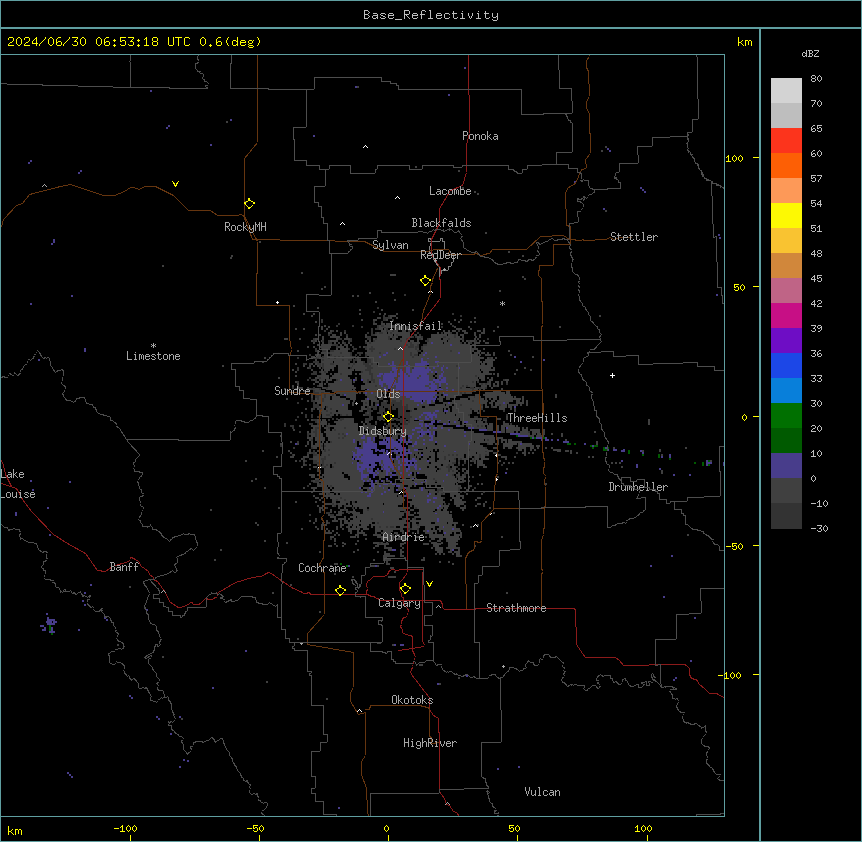The image size is (862, 842).
Task: Select the 57-60 dBZ orange legend swatch
Action: [x=786, y=165]
